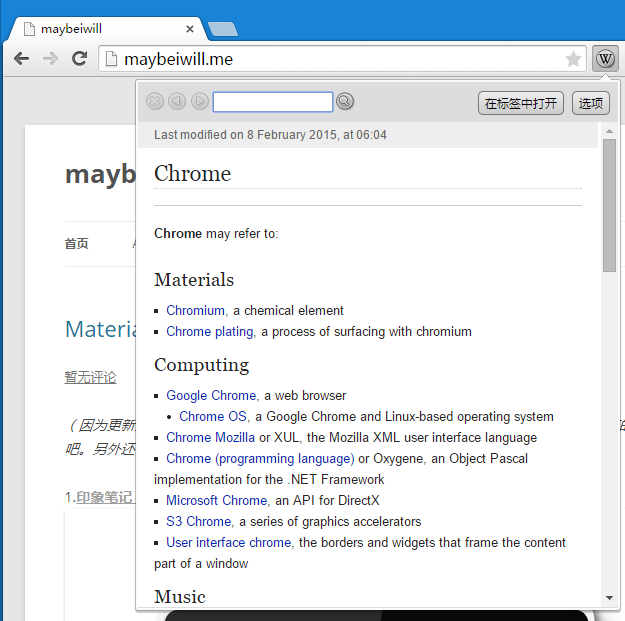625x621 pixels.
Task: Click the popup vertical scrollbar thumb
Action: [x=609, y=205]
